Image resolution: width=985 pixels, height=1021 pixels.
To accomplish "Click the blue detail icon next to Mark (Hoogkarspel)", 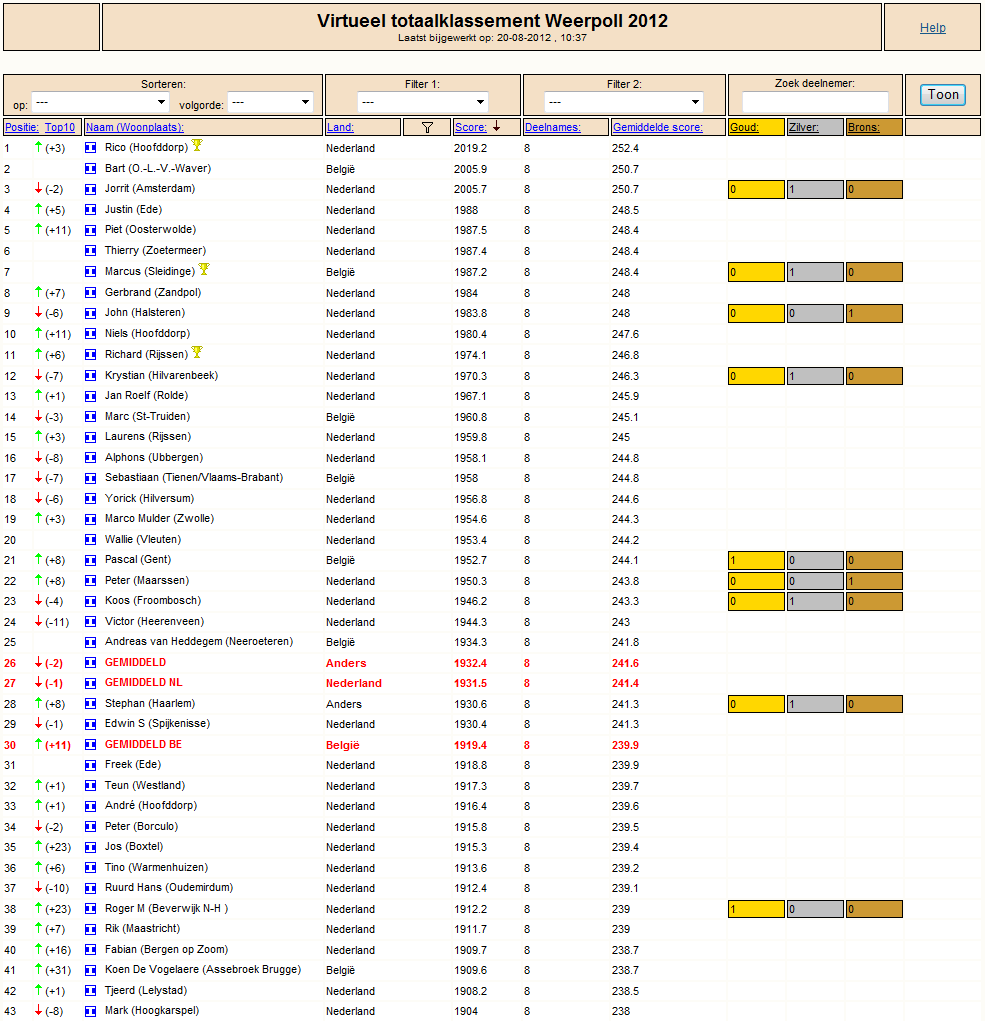I will point(90,1011).
